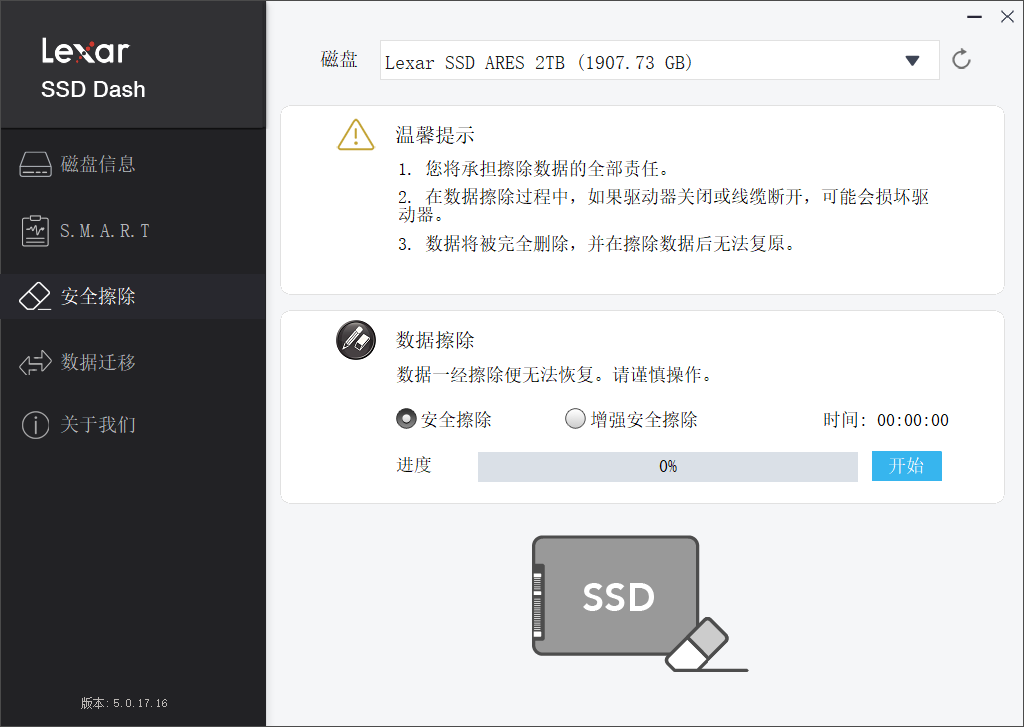Click the warning triangle icon in 温馨提示

pyautogui.click(x=355, y=134)
